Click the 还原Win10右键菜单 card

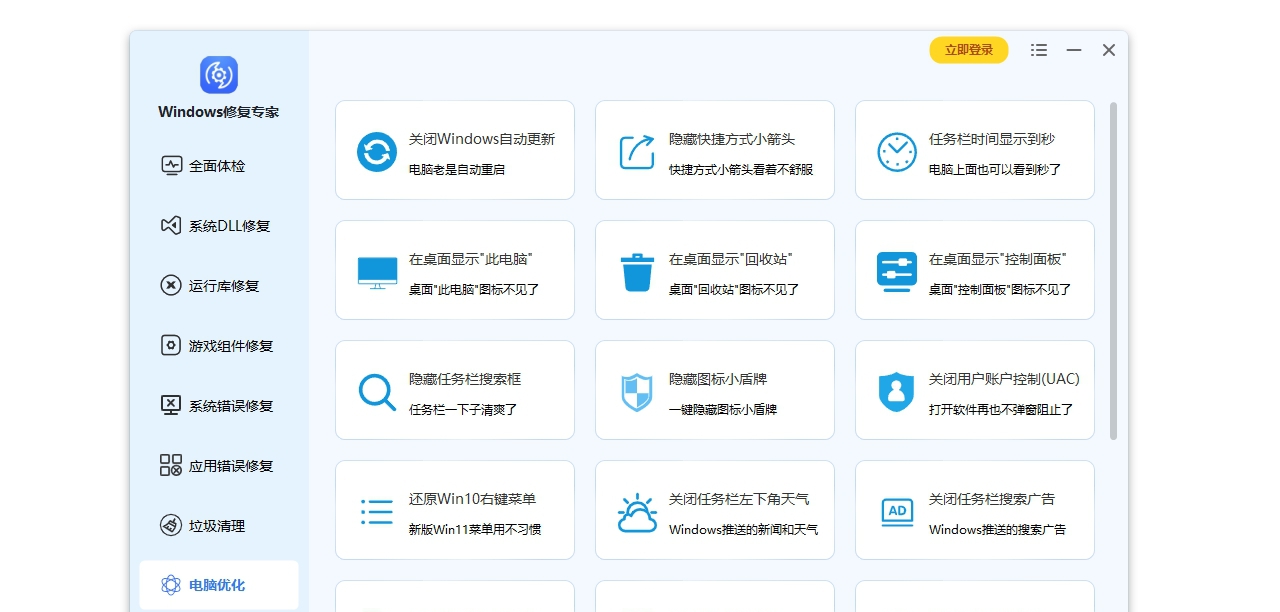pos(455,510)
